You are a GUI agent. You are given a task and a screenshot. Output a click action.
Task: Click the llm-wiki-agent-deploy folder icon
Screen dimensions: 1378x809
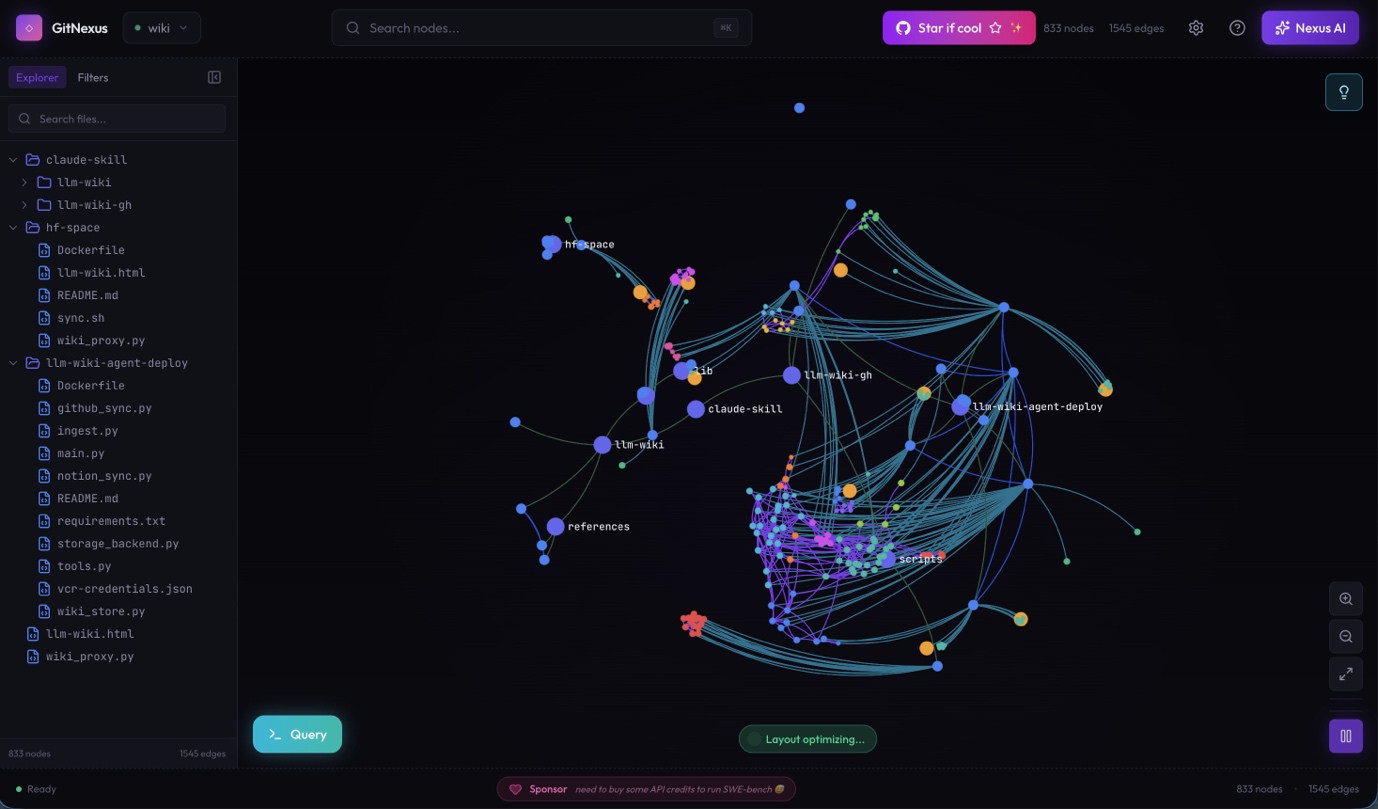click(33, 363)
